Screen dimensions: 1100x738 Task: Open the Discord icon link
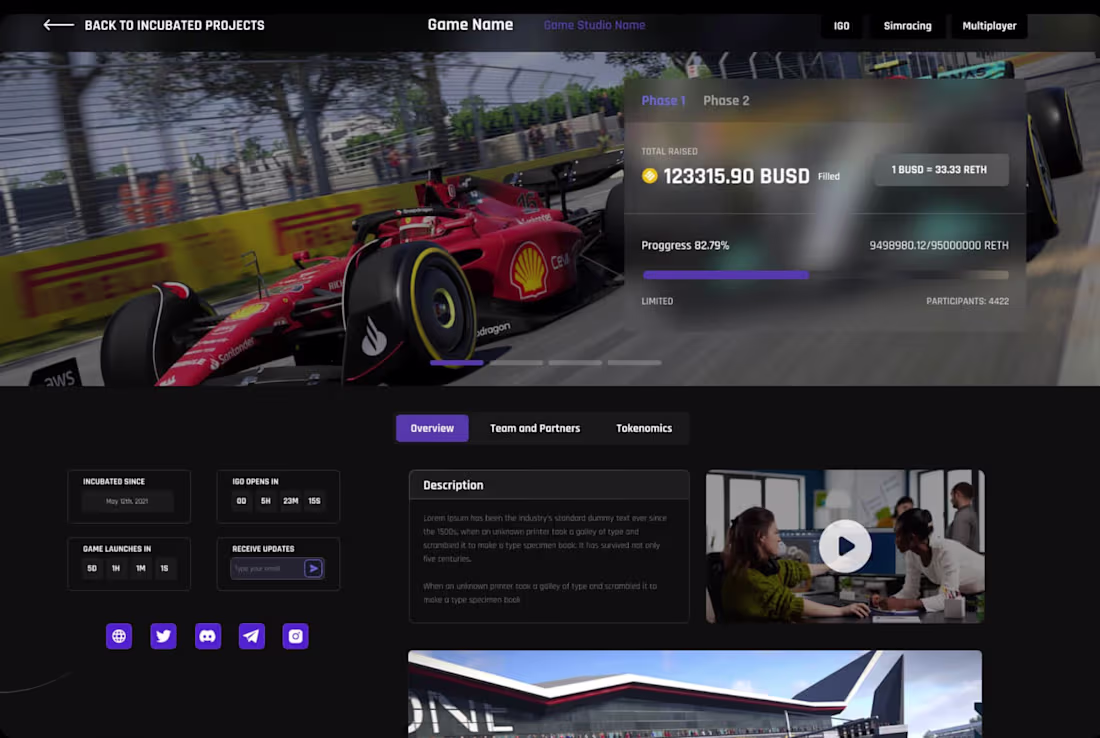[208, 636]
